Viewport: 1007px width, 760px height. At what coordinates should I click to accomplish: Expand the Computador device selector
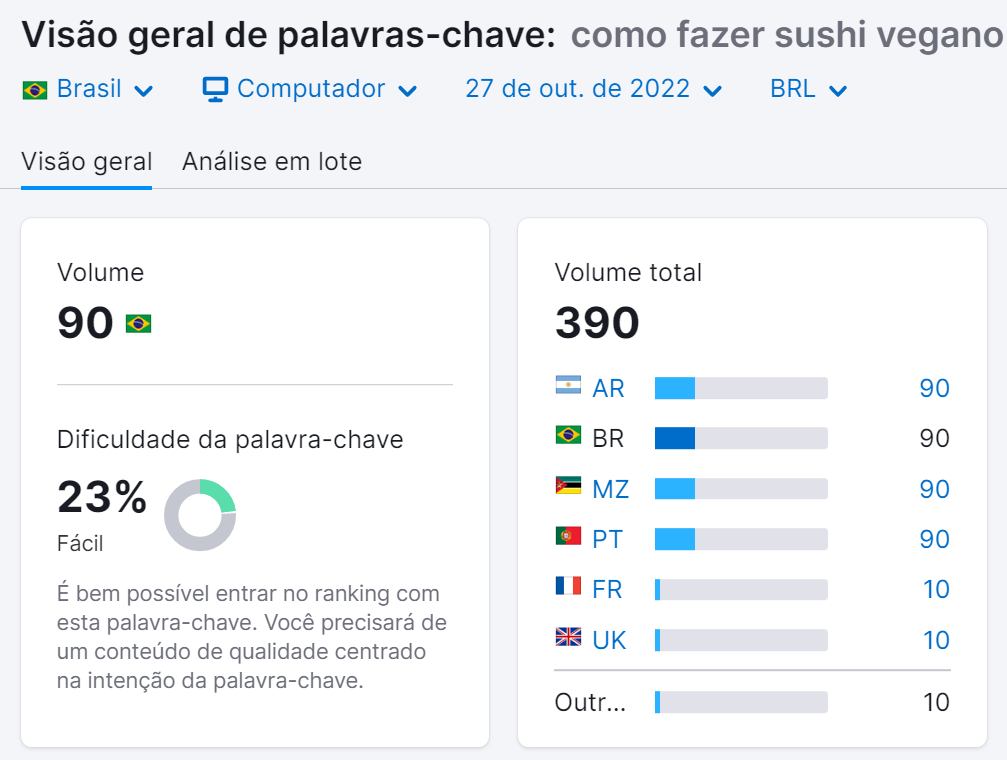pos(310,89)
